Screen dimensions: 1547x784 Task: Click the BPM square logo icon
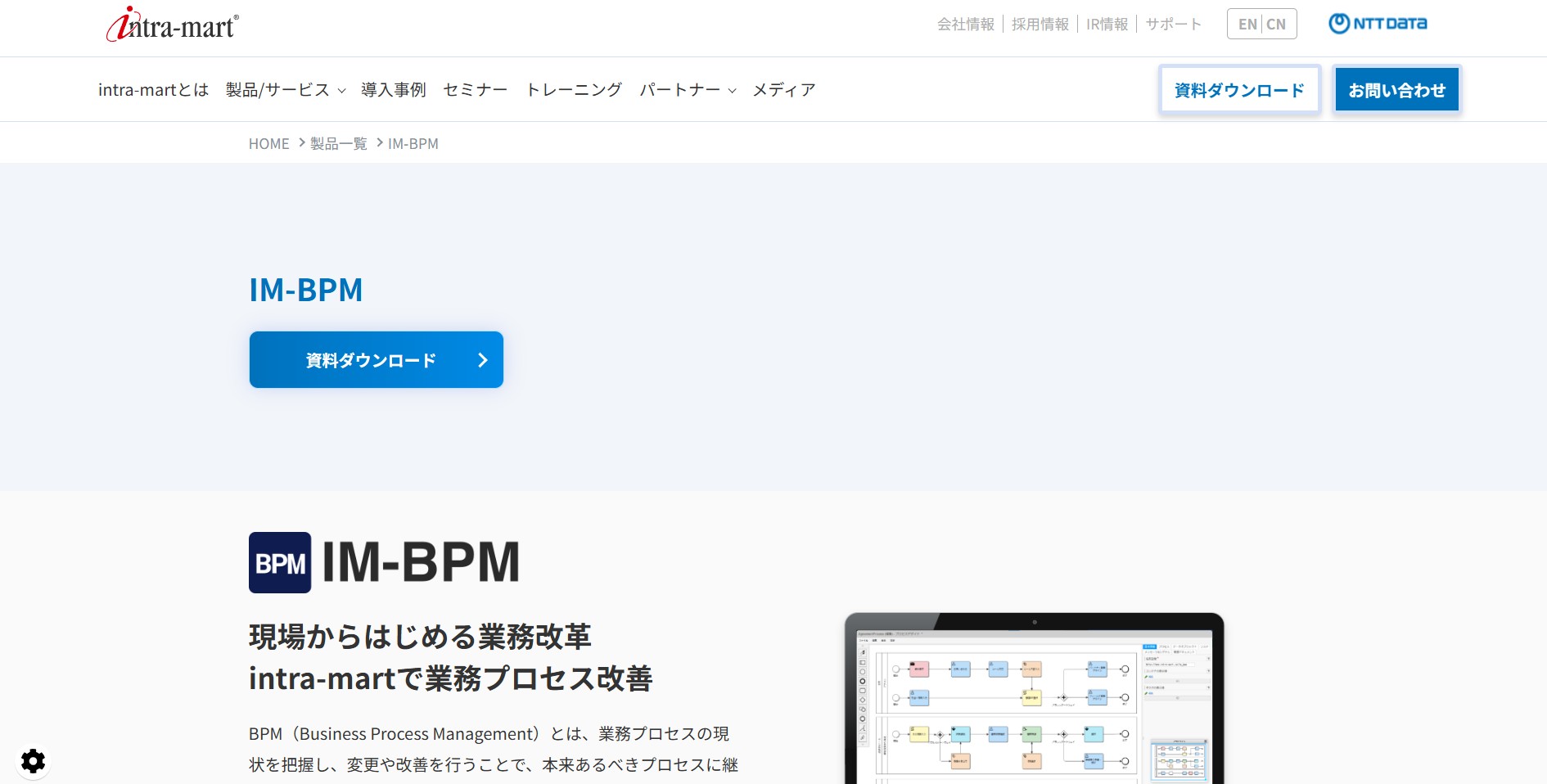pos(280,563)
